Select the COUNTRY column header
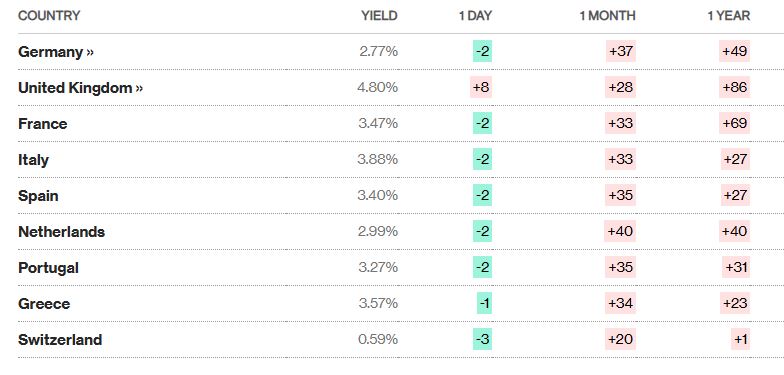The image size is (784, 375). 49,16
